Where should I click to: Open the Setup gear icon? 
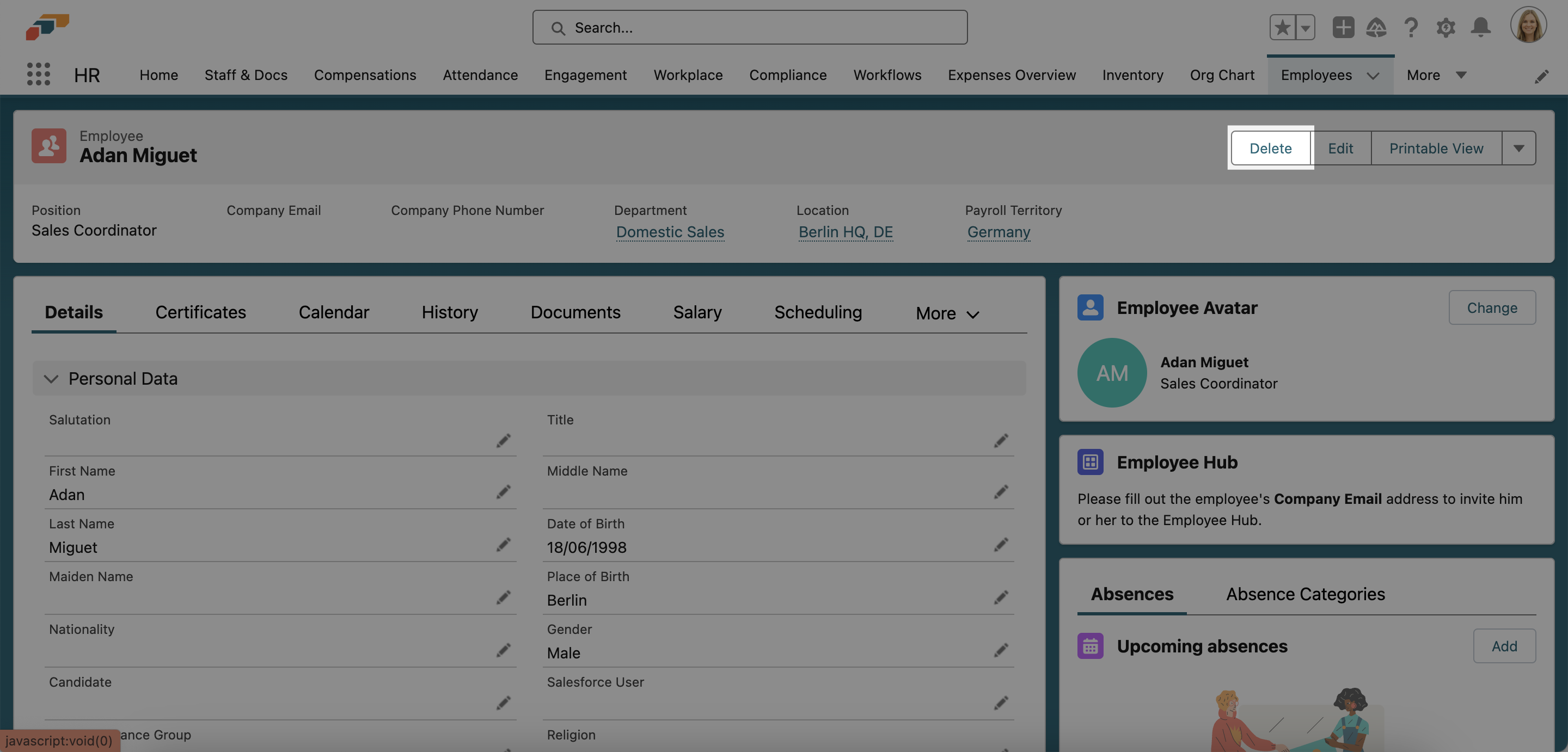1445,27
